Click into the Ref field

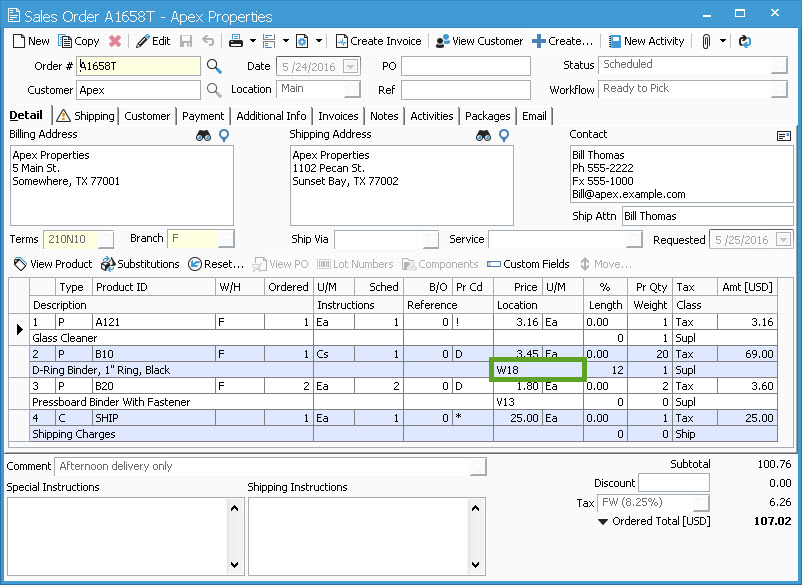(466, 90)
